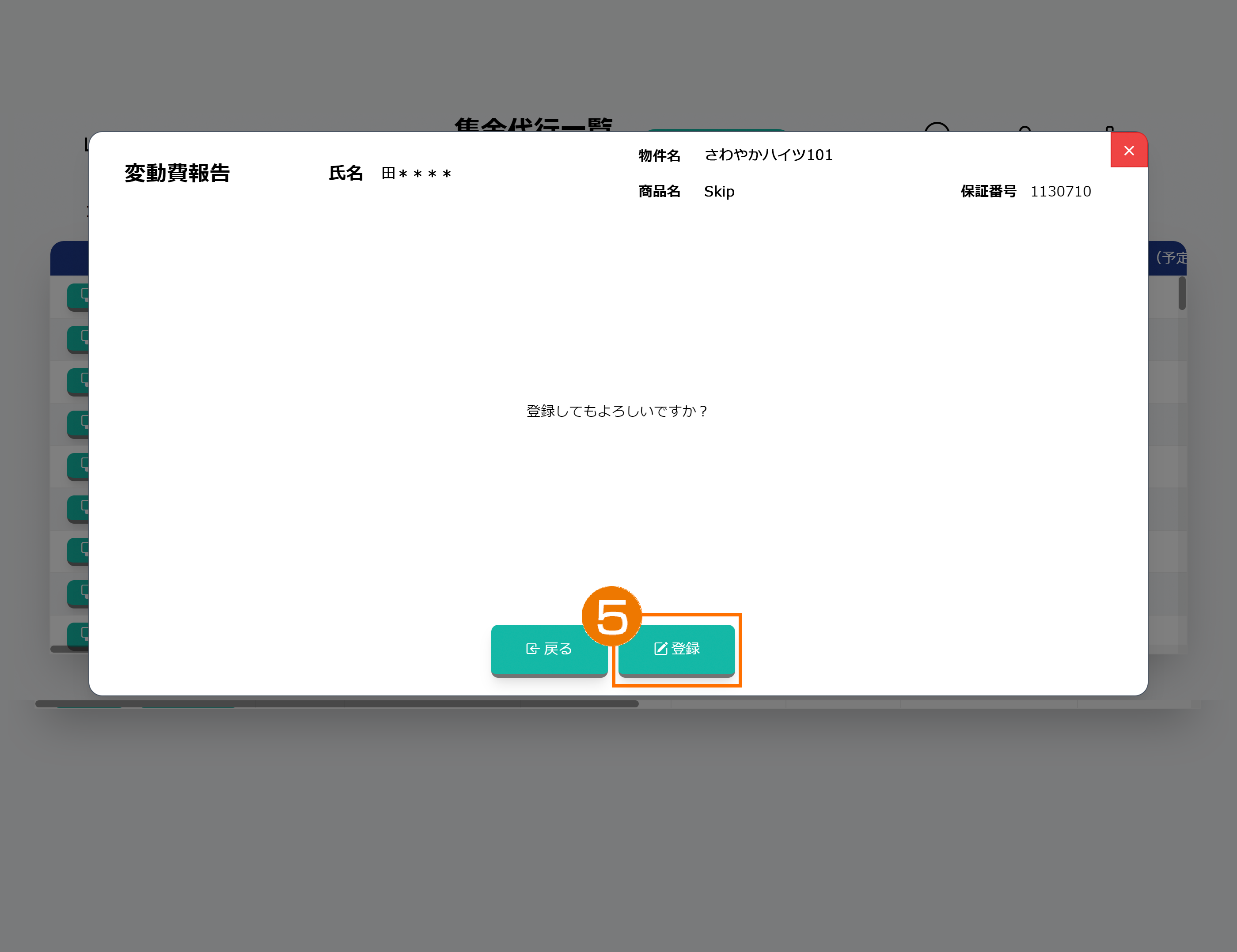Close the 変動費報告 dialog with red X
Viewport: 1237px width, 952px height.
tap(1128, 151)
